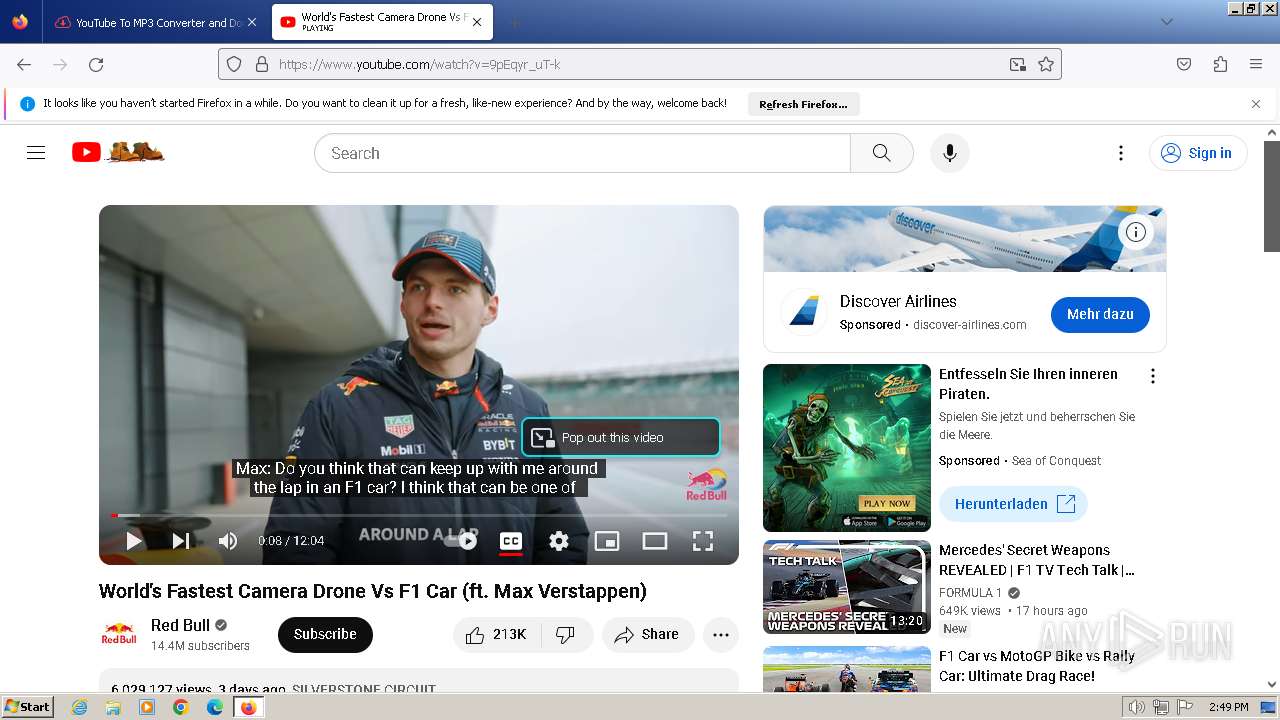
Task: Dismiss the Firefox refresh notification
Action: (1256, 104)
